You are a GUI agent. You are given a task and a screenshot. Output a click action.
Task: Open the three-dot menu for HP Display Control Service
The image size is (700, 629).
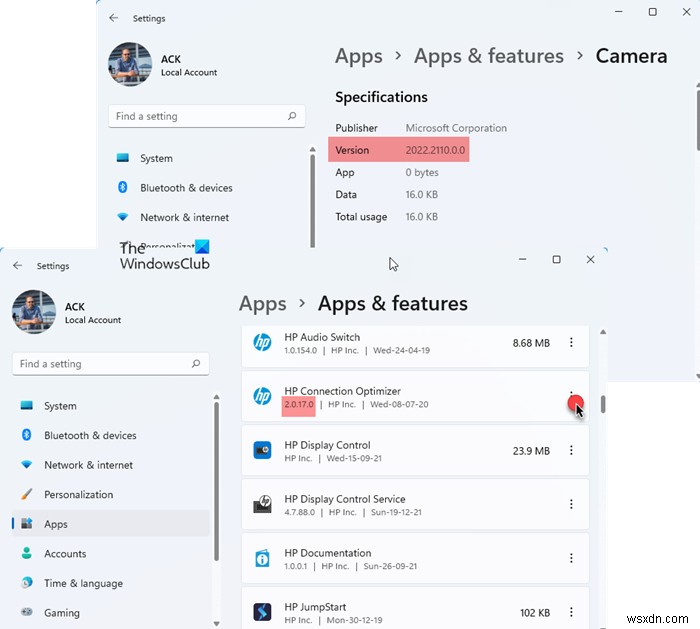571,504
